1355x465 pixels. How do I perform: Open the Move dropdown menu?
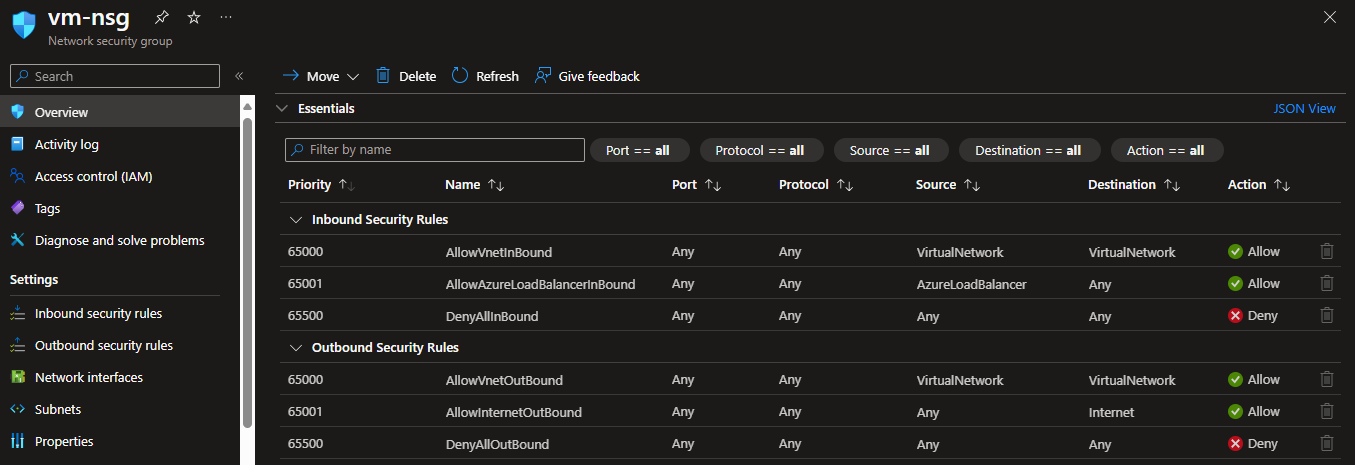pos(322,76)
